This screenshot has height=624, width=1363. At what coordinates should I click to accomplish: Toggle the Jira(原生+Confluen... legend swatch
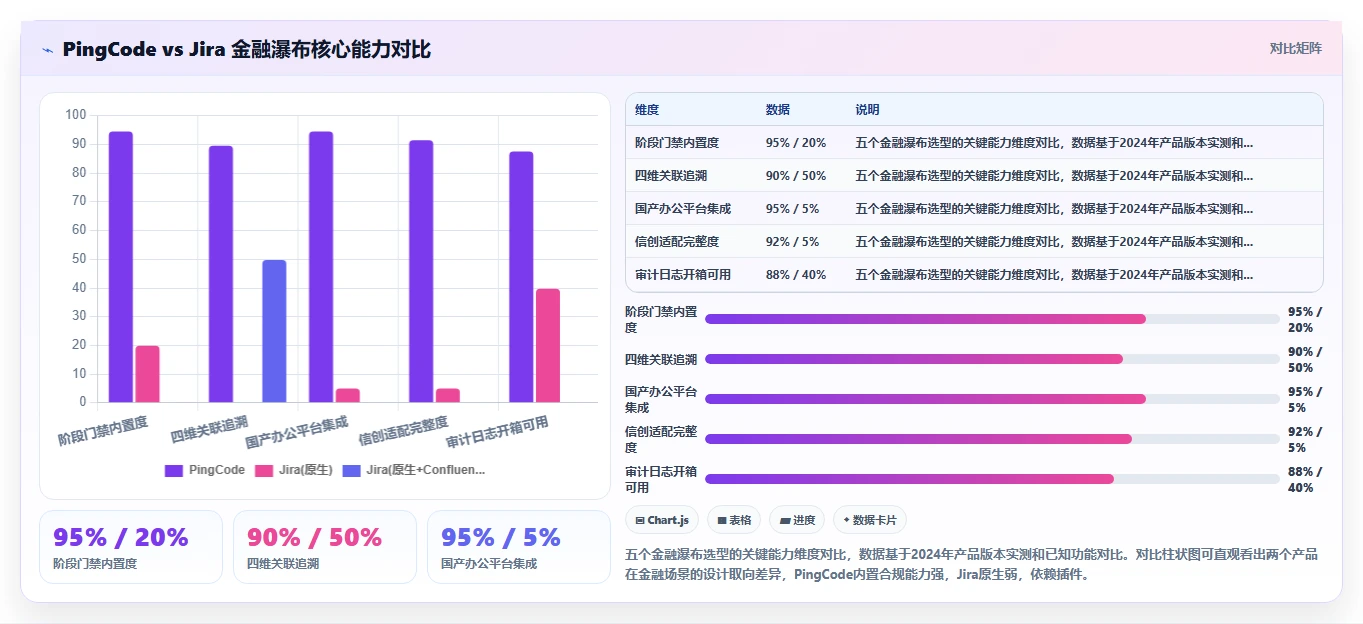pos(351,470)
